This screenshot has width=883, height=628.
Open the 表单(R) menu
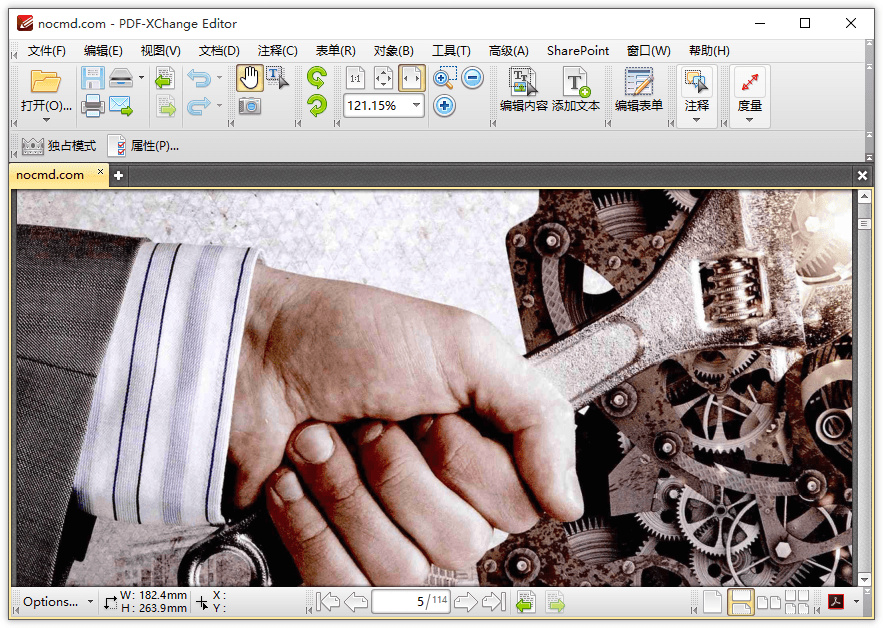click(334, 50)
